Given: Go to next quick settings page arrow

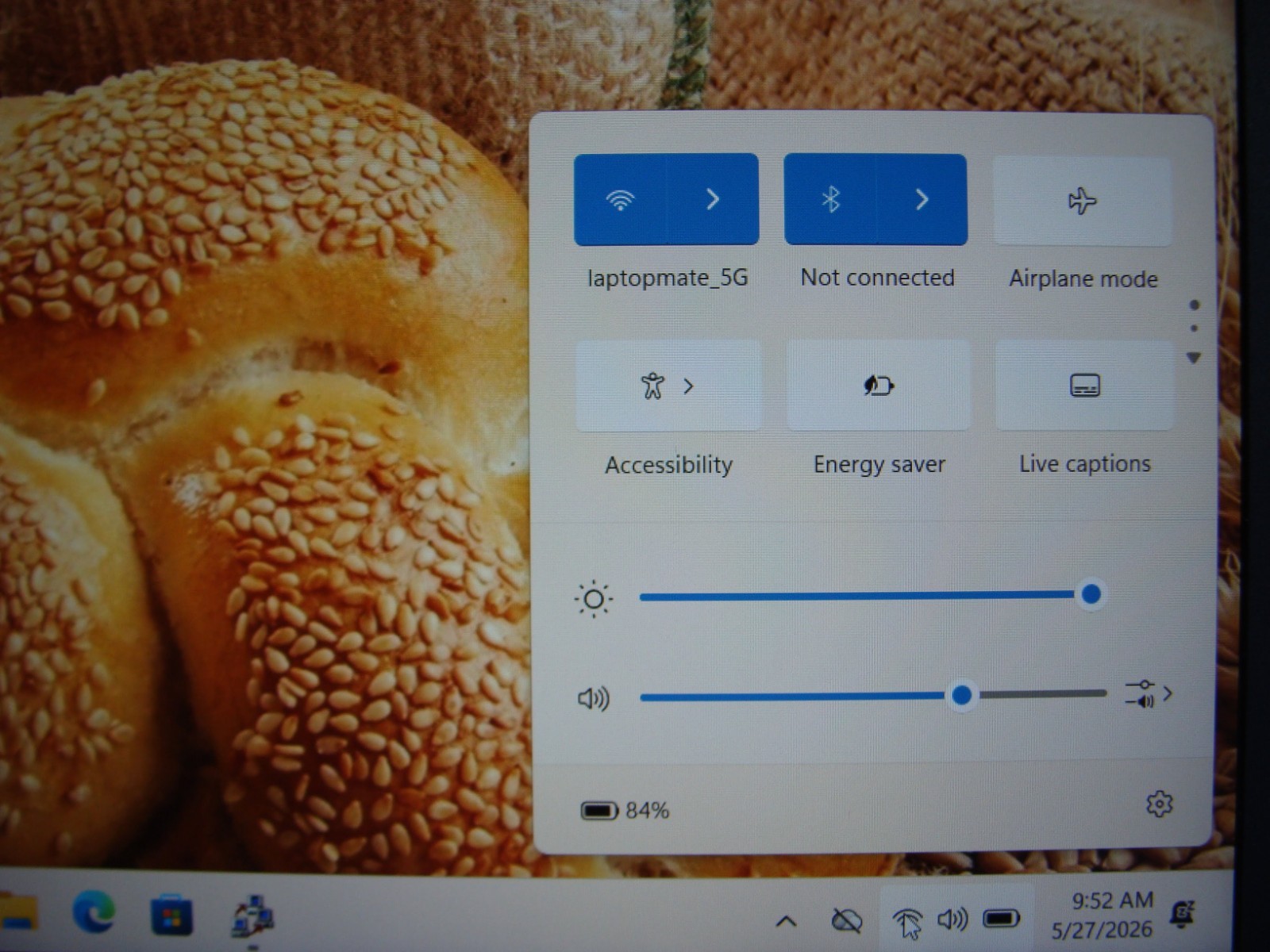Looking at the screenshot, I should point(1193,359).
